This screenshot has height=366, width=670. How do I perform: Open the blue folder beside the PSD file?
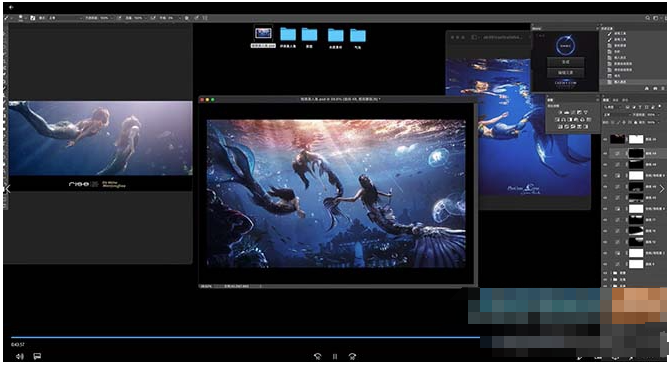click(x=288, y=34)
